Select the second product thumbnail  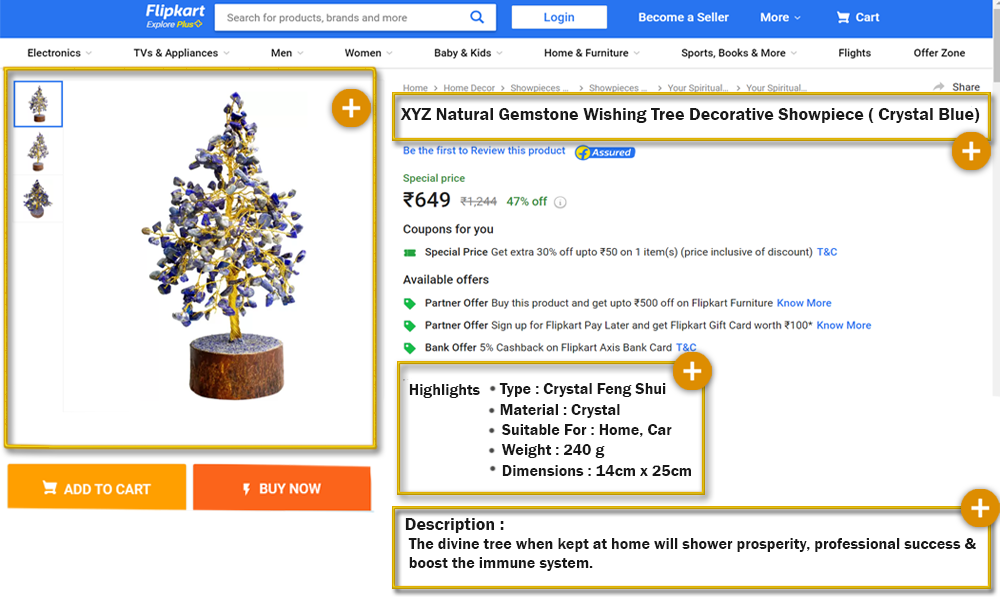38,152
